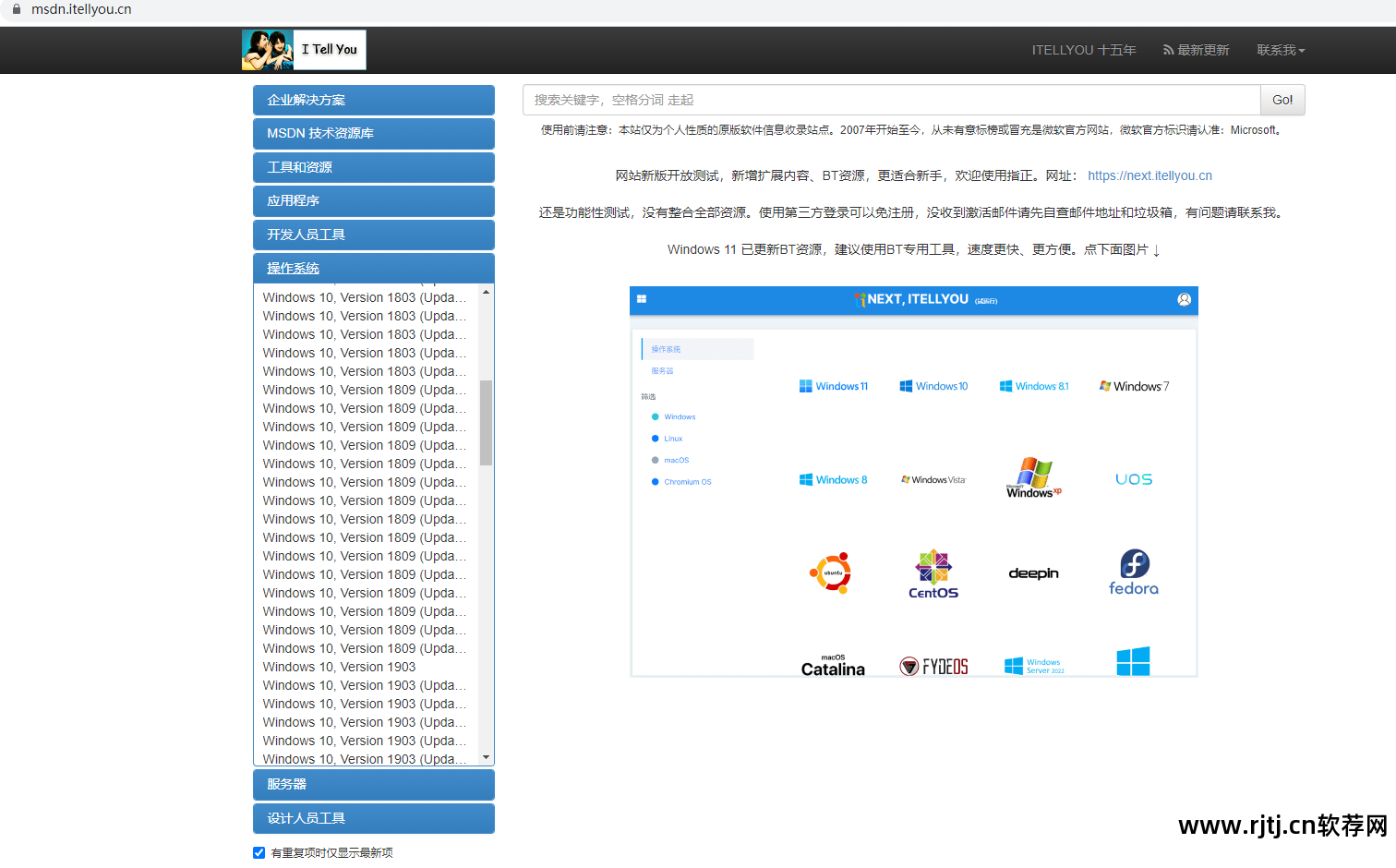Image resolution: width=1396 pixels, height=868 pixels.
Task: Select the Windows filter dot
Action: 656,416
